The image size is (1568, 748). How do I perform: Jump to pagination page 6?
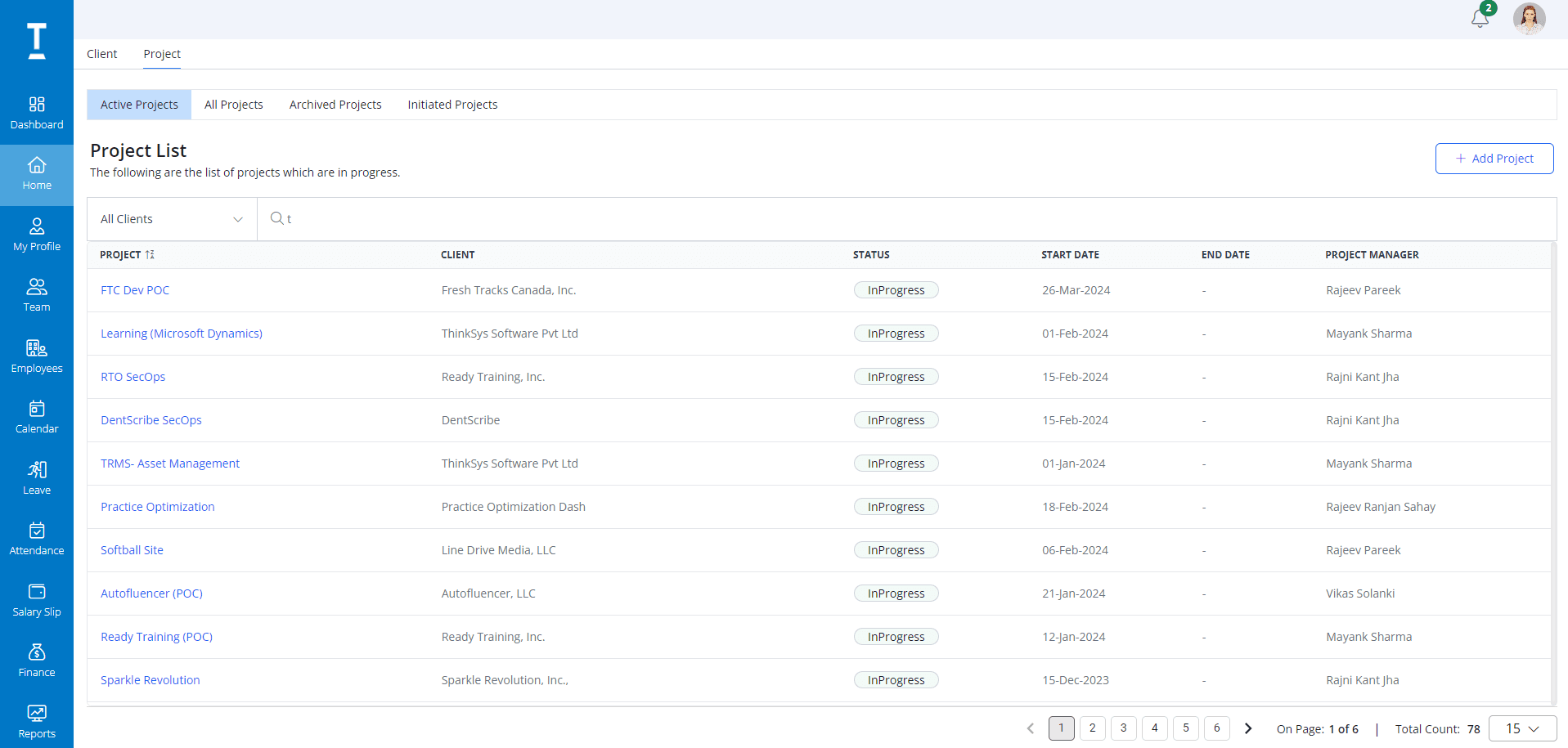(1217, 728)
